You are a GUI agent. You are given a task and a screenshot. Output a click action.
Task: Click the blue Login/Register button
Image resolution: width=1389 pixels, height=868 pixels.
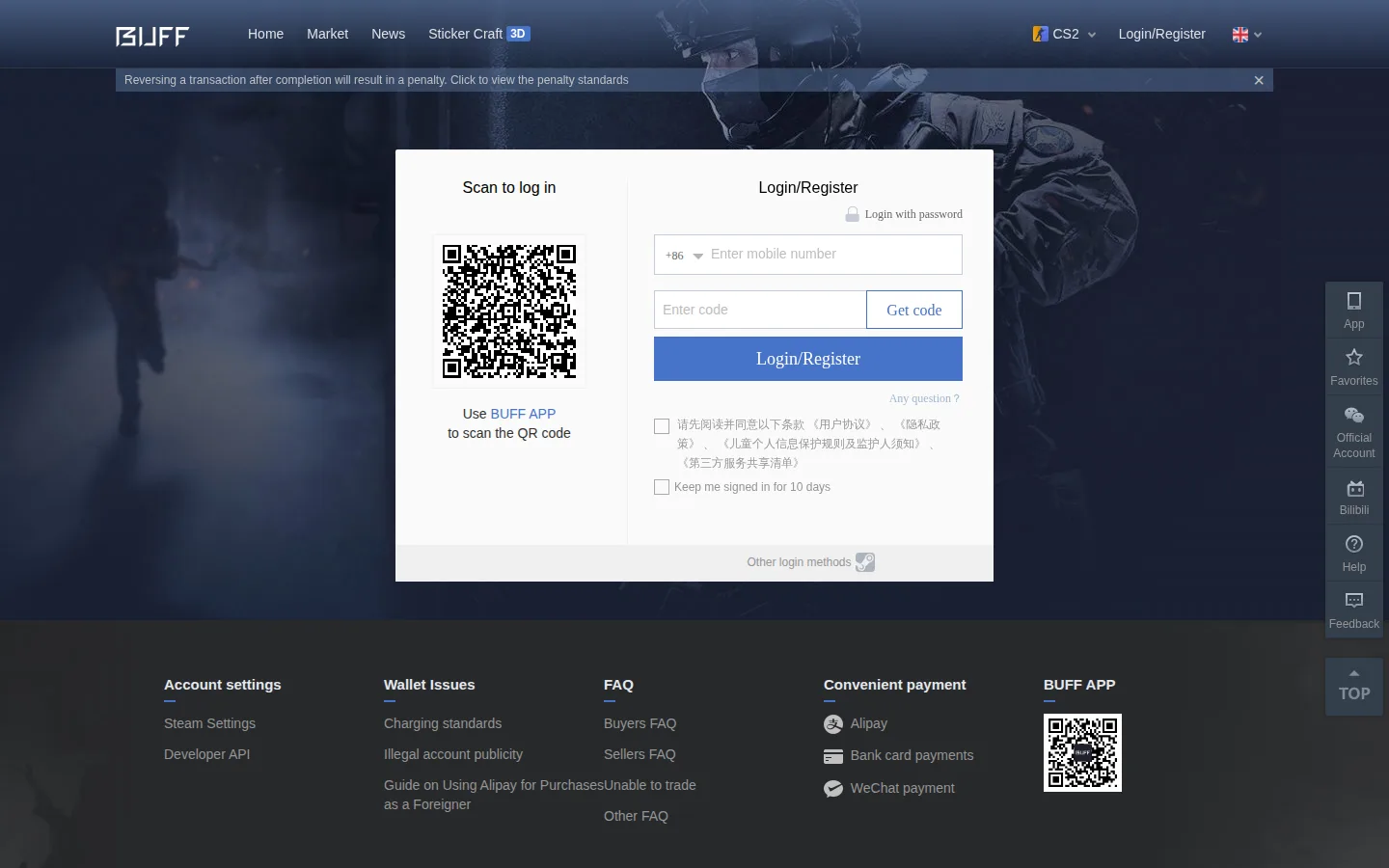point(808,359)
